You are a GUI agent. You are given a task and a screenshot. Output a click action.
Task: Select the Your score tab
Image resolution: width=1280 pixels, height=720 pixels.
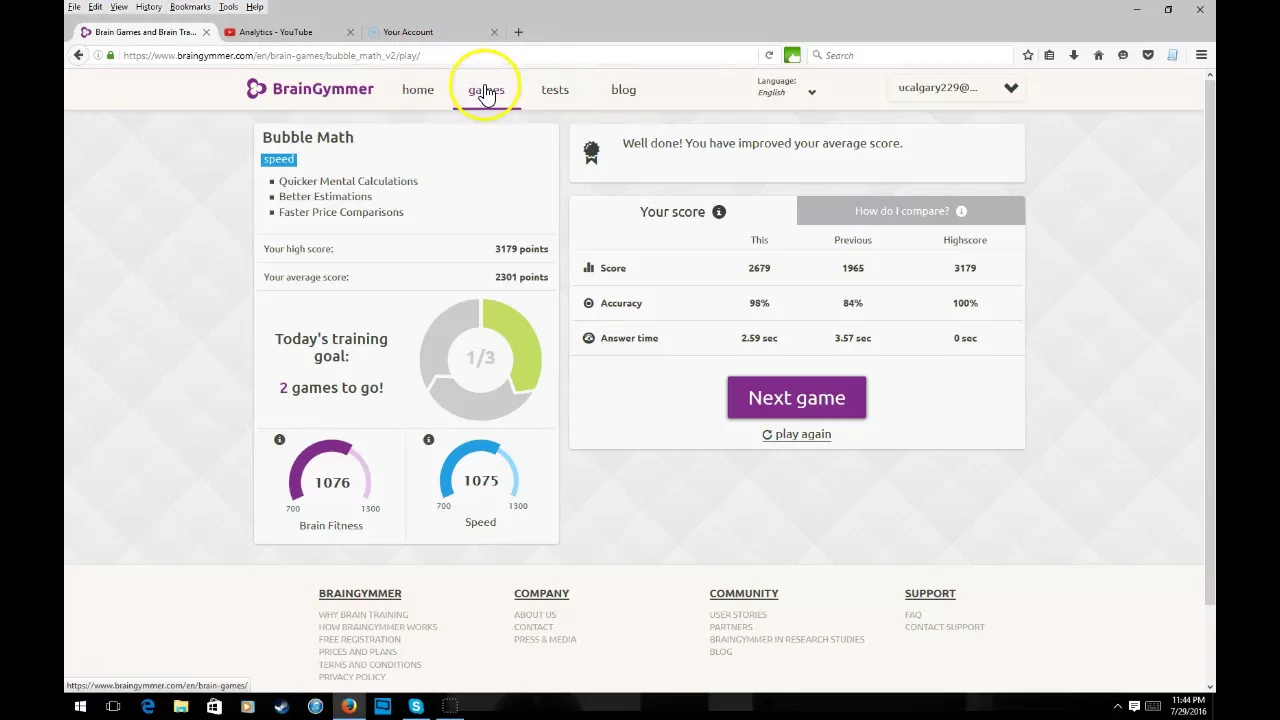683,212
